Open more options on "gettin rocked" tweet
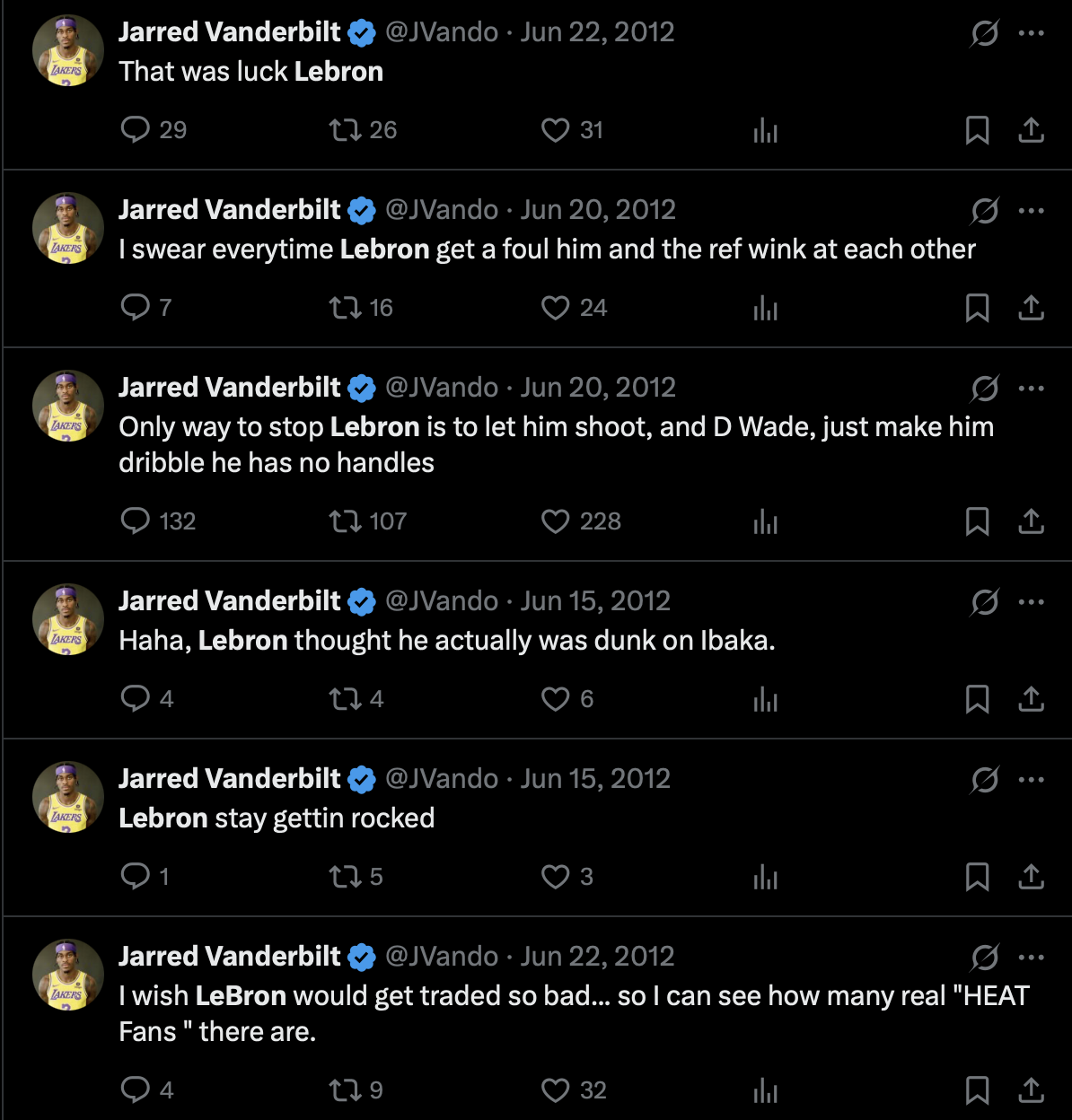 pos(1031,780)
